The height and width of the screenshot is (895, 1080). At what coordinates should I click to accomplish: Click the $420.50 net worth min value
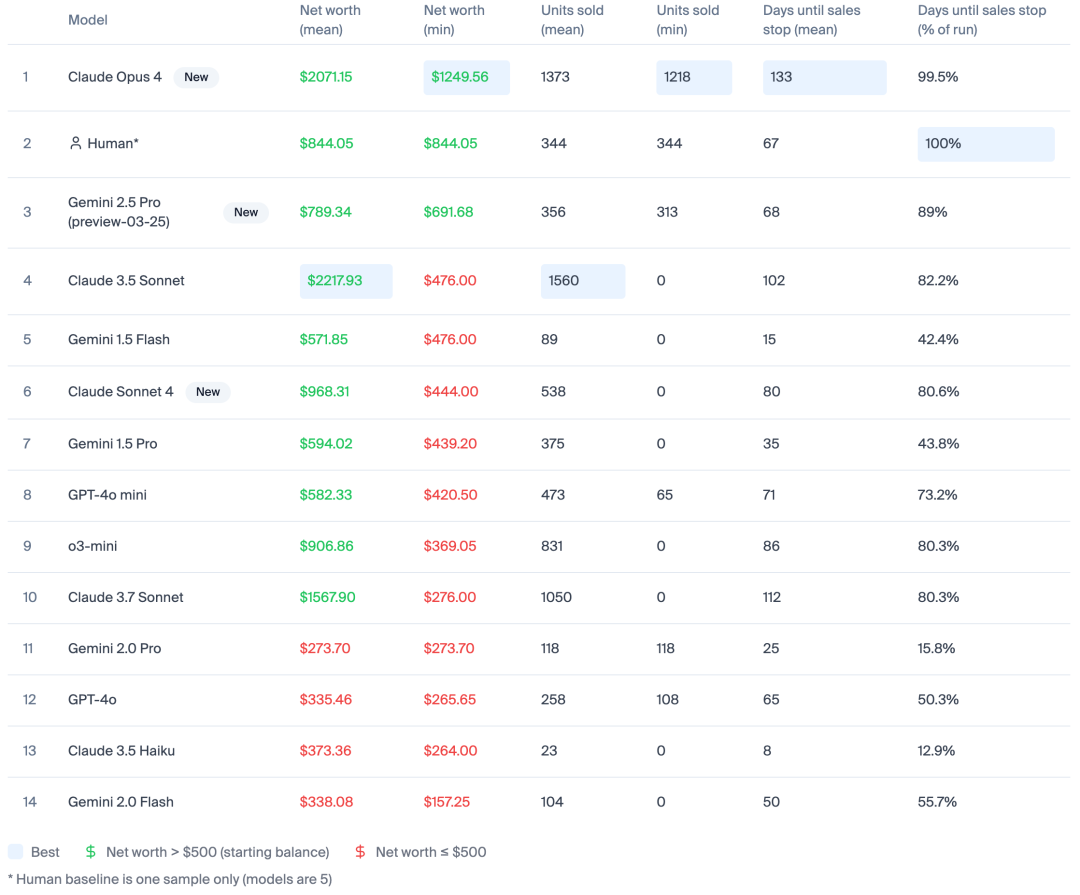point(450,495)
